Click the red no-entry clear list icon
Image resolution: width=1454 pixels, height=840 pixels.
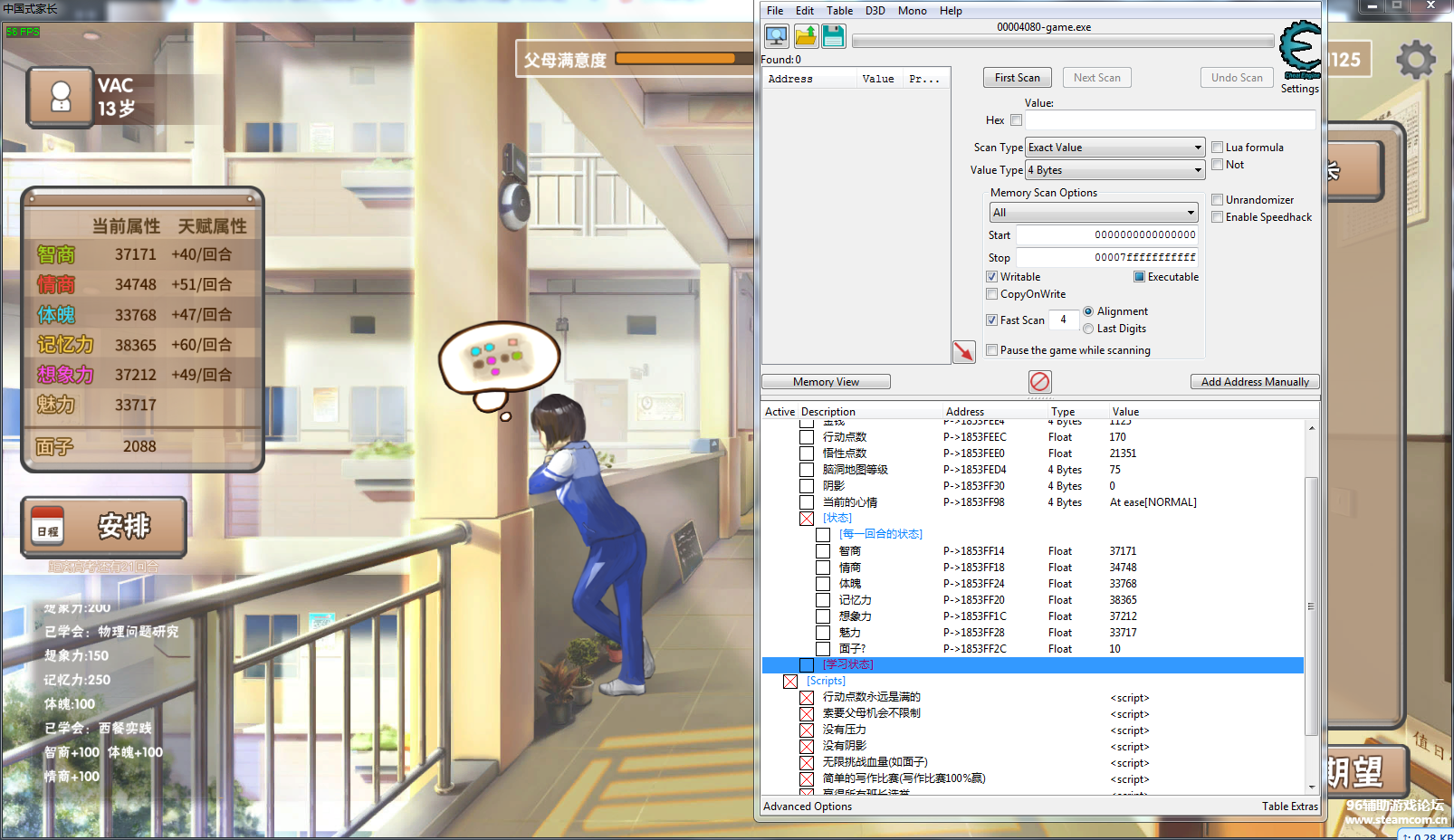[x=1040, y=381]
